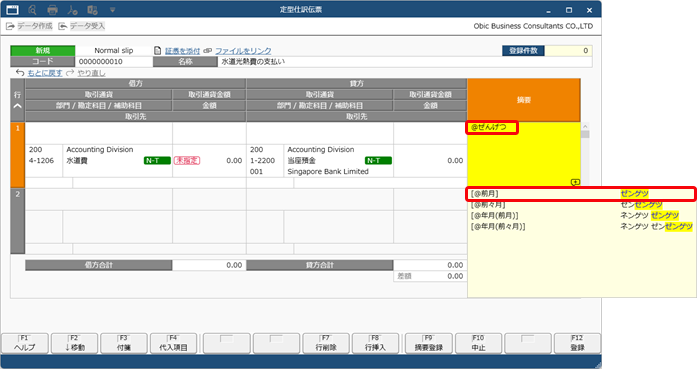Click the ファイルをリンク link
697x369 pixels.
pyautogui.click(x=243, y=51)
